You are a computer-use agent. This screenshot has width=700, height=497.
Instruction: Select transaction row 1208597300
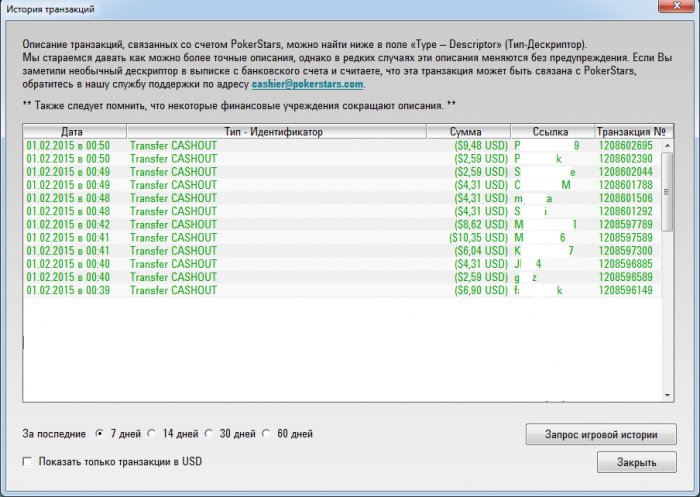(x=342, y=251)
